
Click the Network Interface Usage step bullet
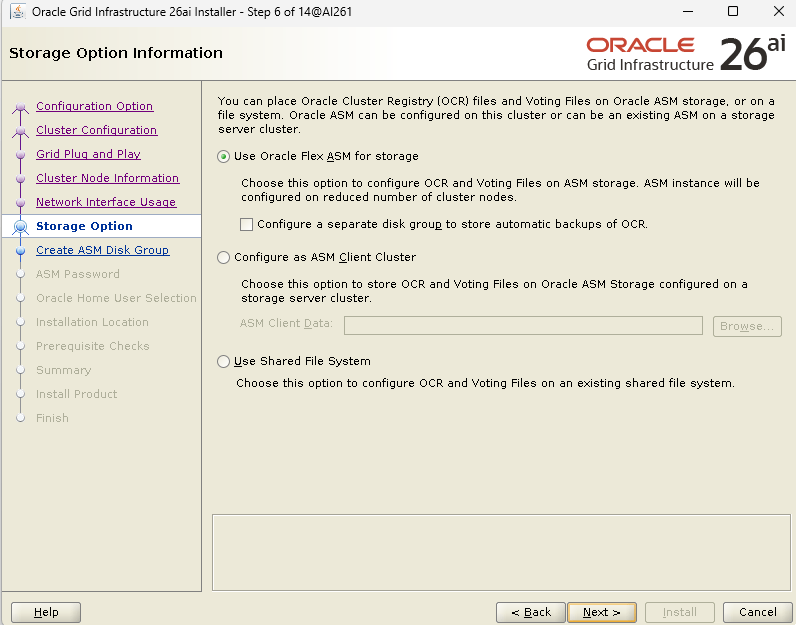point(20,203)
